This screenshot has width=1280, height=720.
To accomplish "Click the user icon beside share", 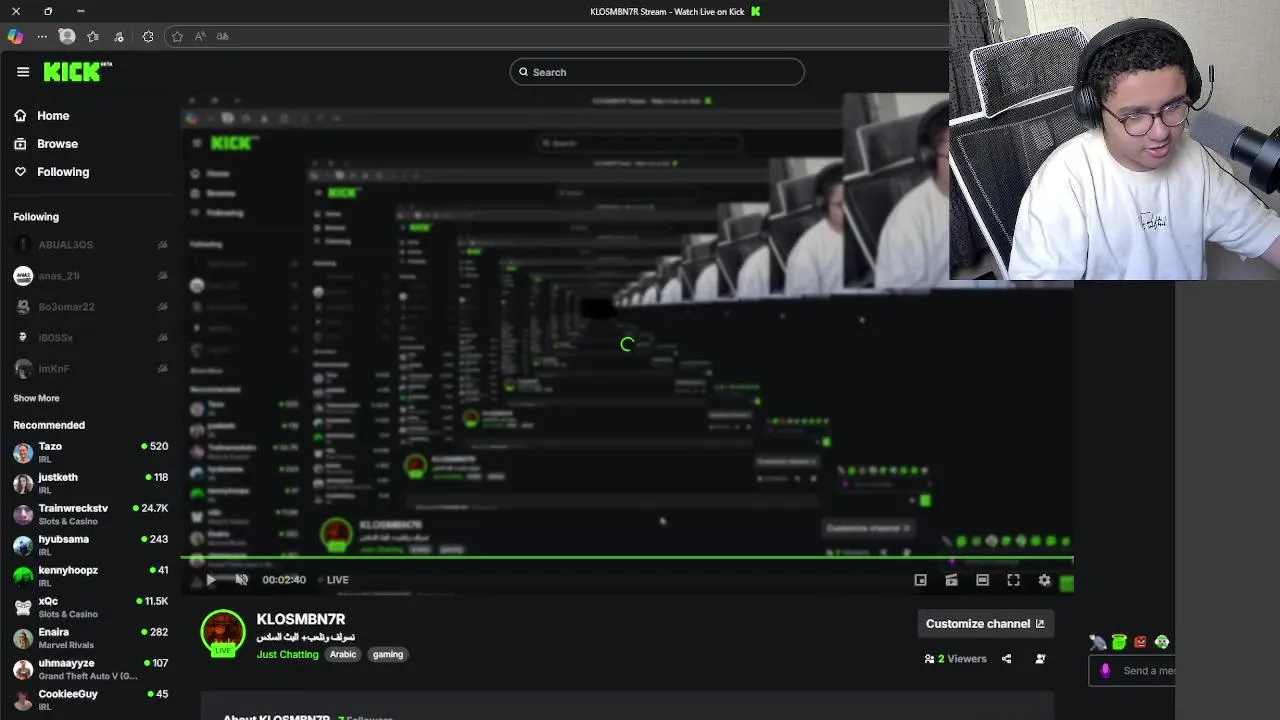I will (1040, 659).
